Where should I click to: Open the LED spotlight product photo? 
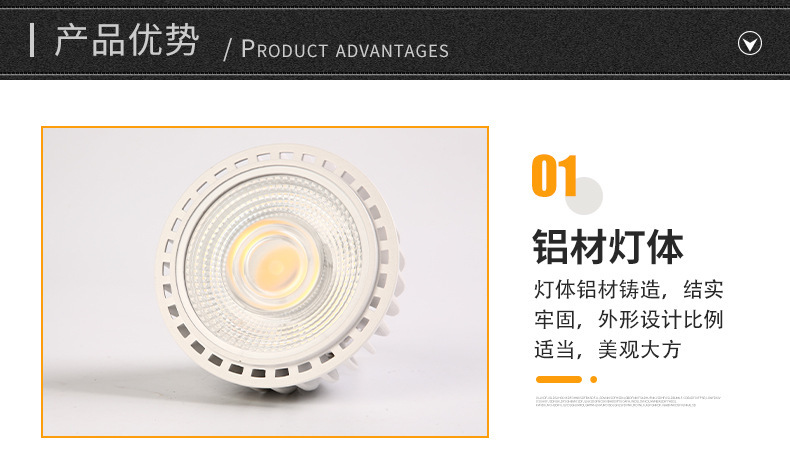tap(265, 282)
